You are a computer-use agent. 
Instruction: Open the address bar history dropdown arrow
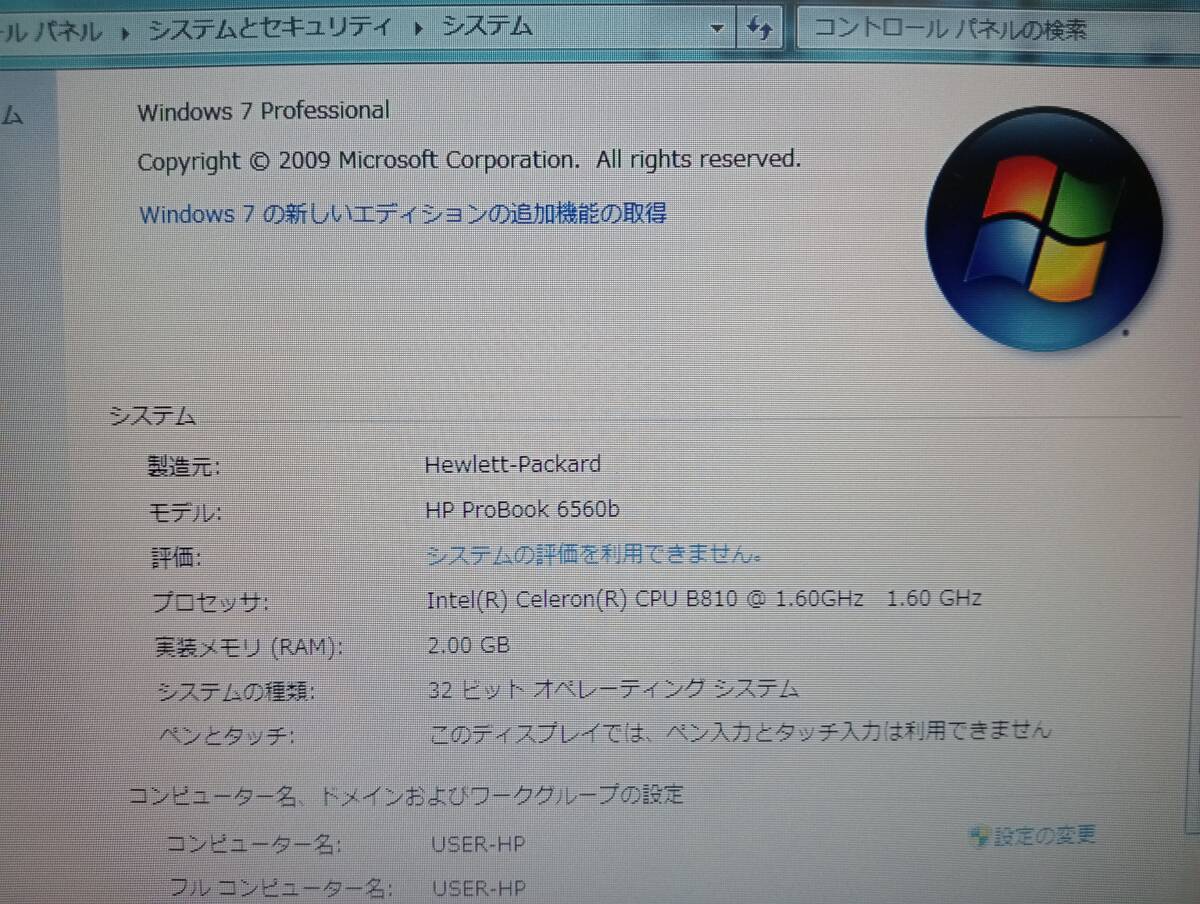717,29
